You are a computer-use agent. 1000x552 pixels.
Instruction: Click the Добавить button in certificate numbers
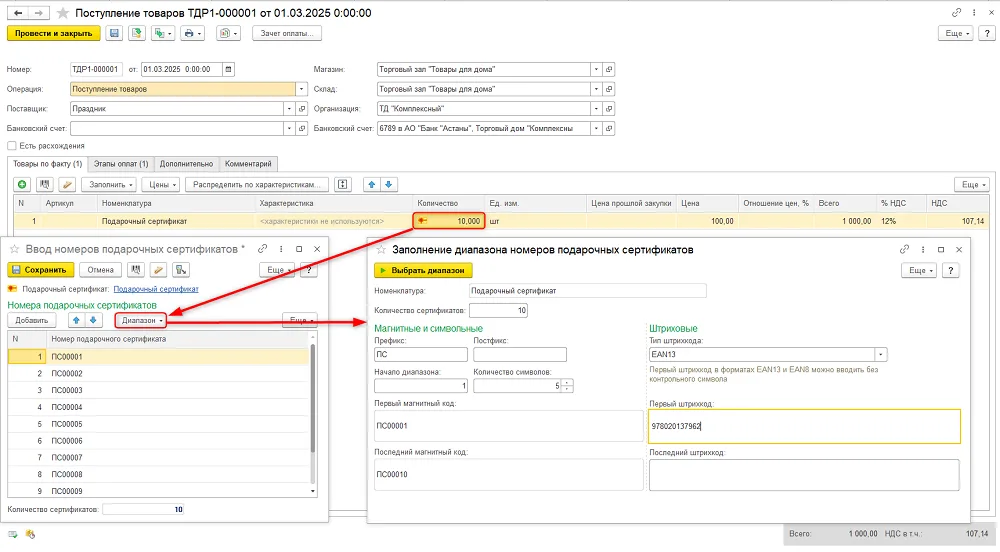32,320
